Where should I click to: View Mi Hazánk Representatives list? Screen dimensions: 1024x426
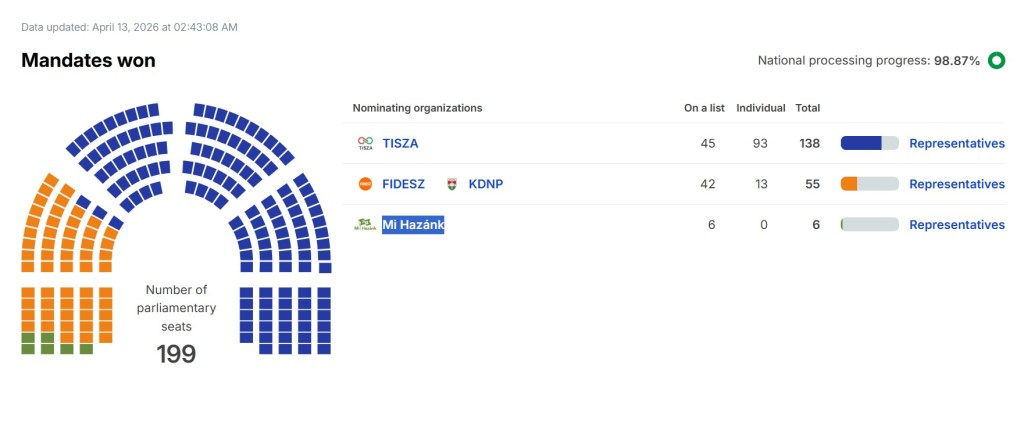point(956,225)
